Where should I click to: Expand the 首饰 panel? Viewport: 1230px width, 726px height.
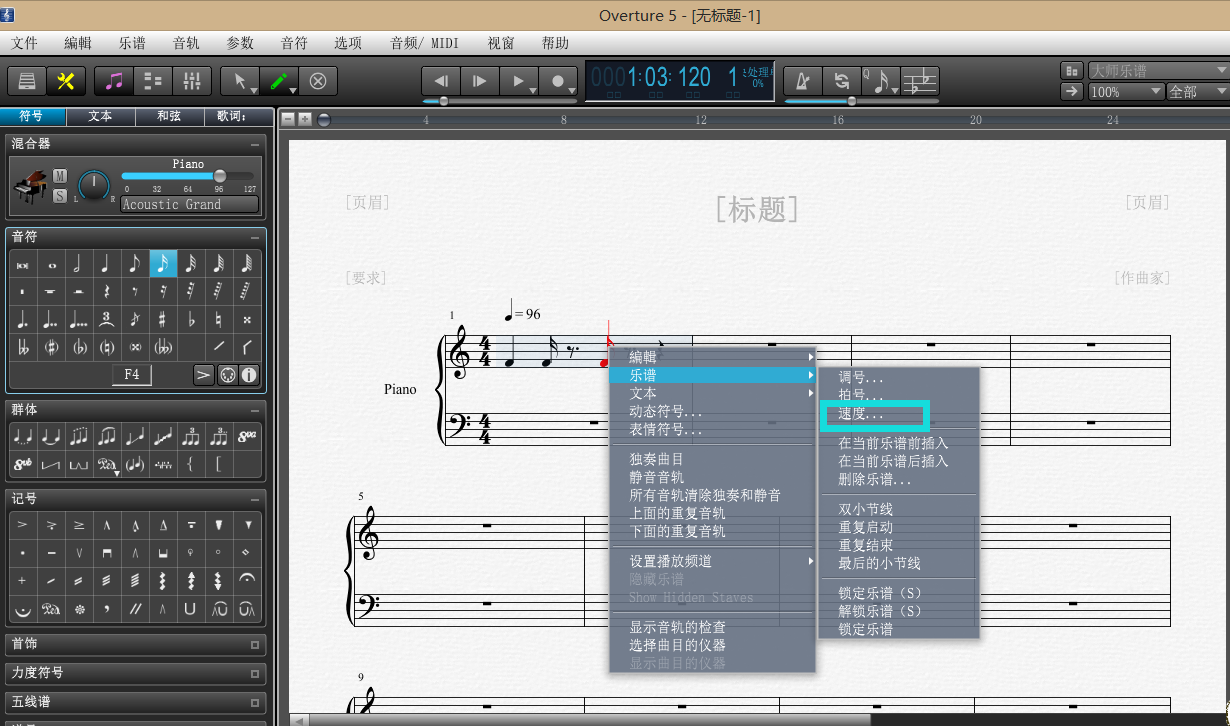coord(255,645)
